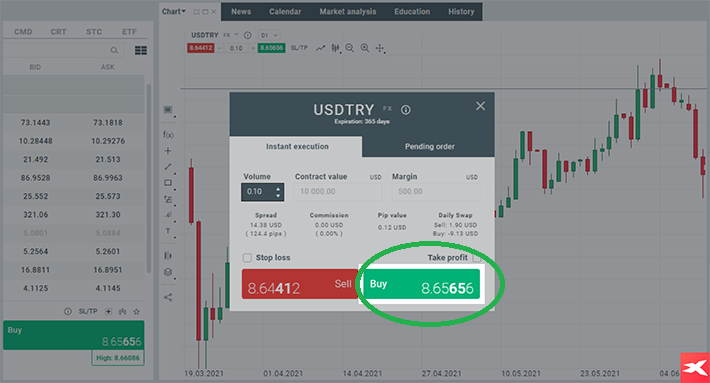Open the News tab
710x383 pixels.
(241, 12)
